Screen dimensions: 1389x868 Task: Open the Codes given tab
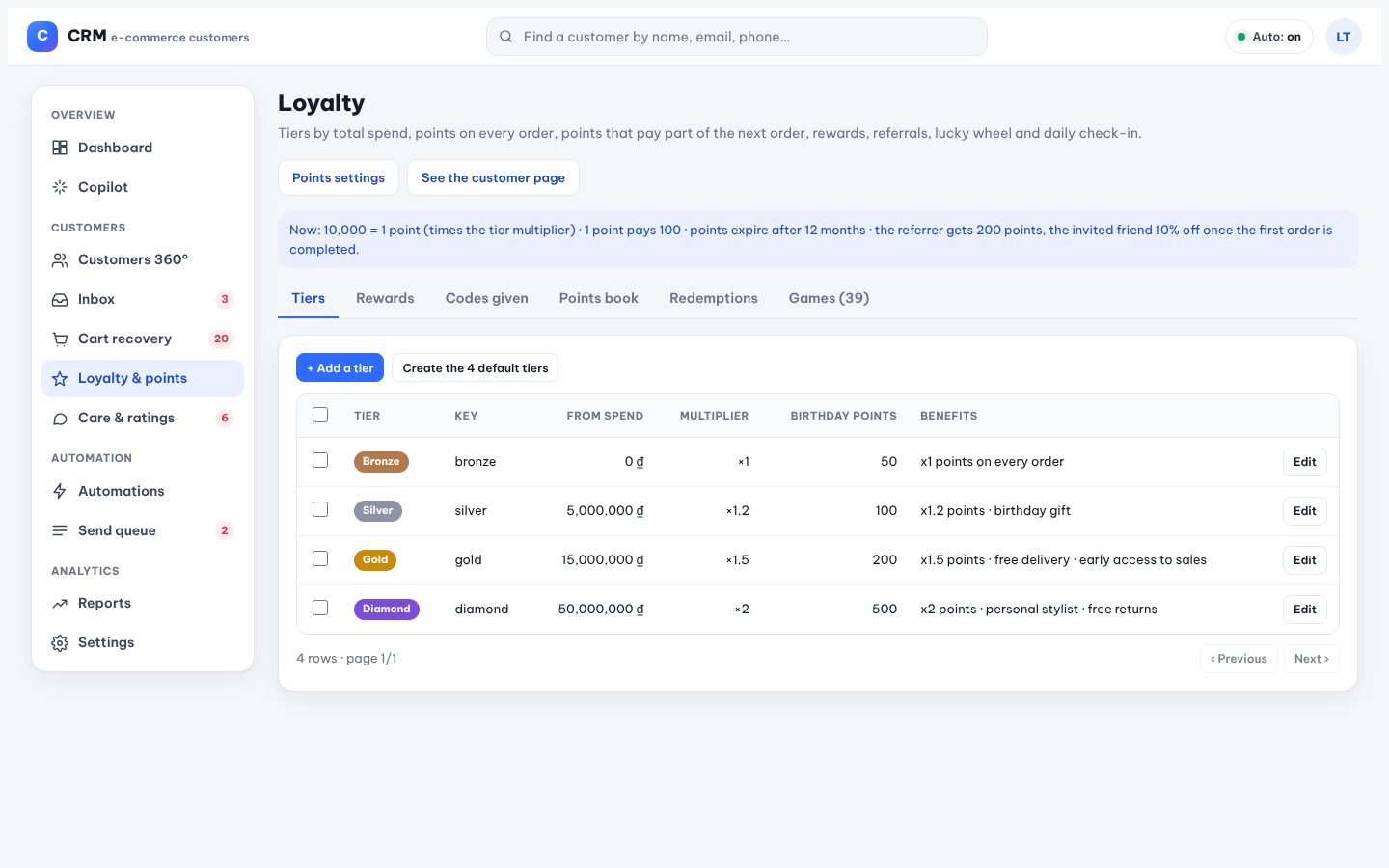coord(487,298)
